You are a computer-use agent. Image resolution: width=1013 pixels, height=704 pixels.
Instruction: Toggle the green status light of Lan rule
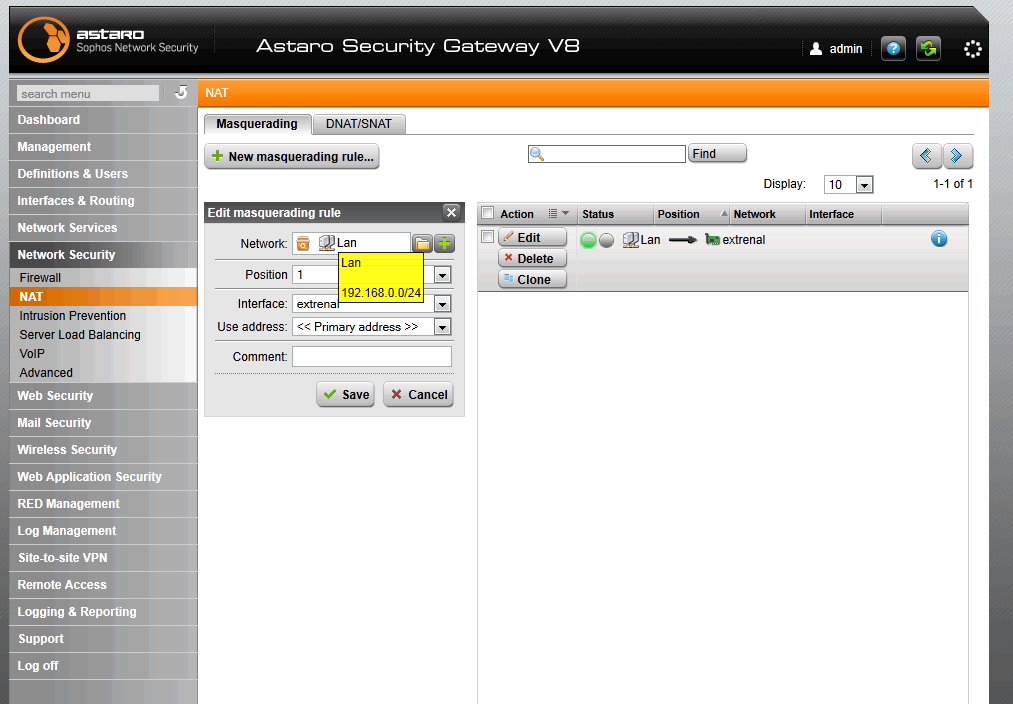point(588,240)
